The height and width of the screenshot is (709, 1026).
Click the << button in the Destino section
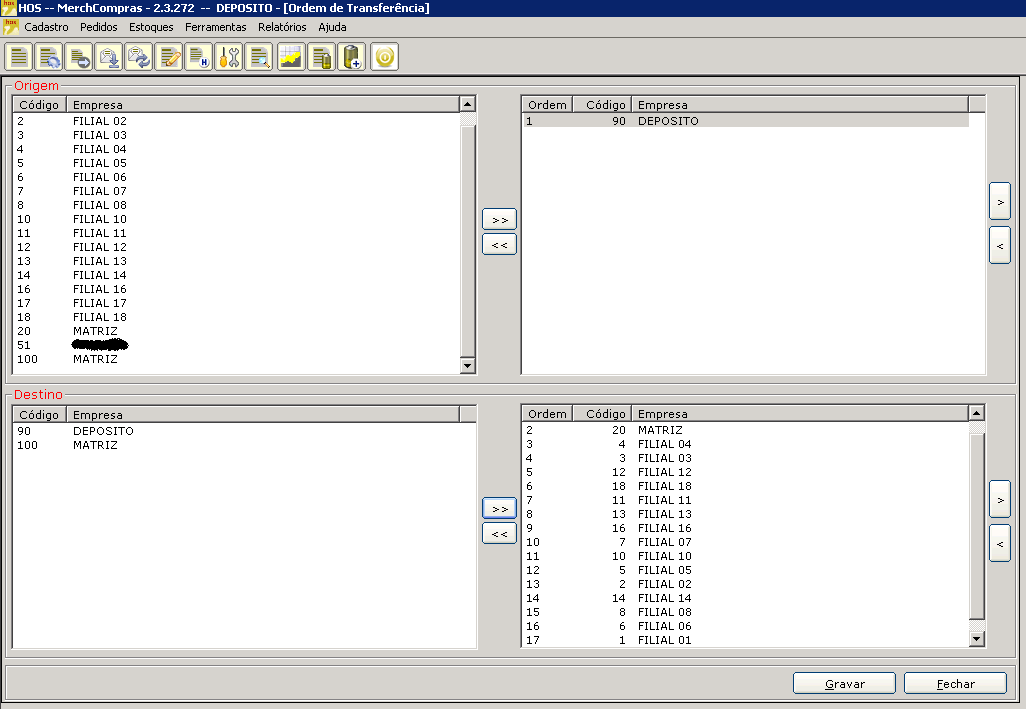pos(499,534)
